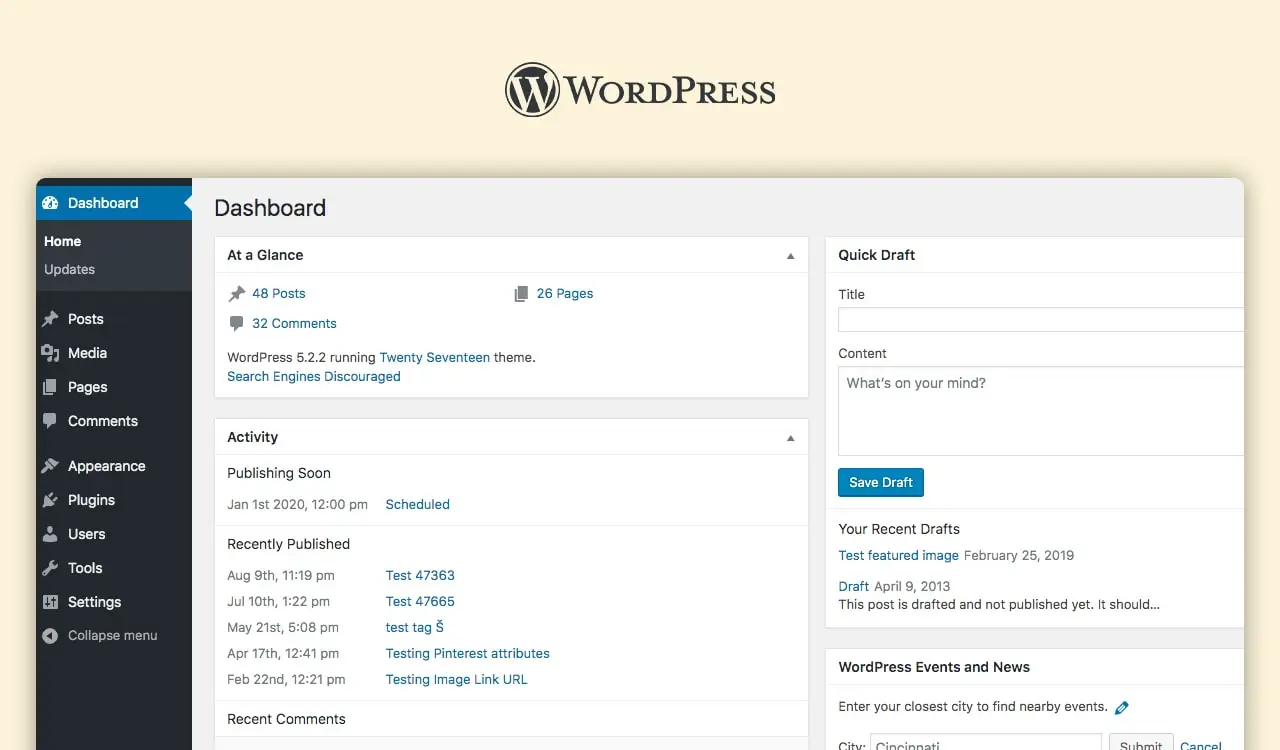Click the Plugins plug icon
This screenshot has height=750, width=1280.
point(50,500)
